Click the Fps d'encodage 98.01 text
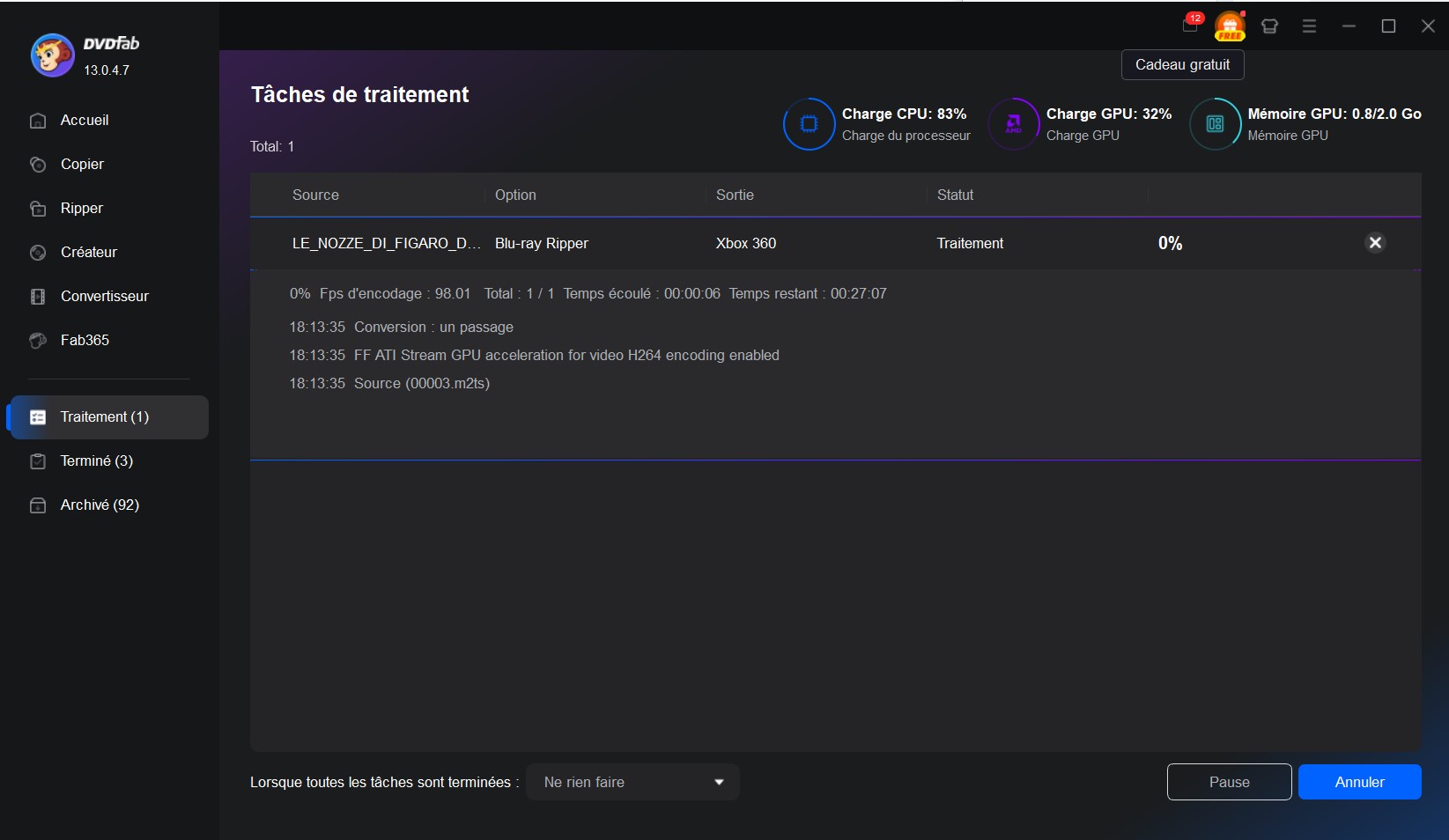1449x840 pixels. click(x=395, y=294)
